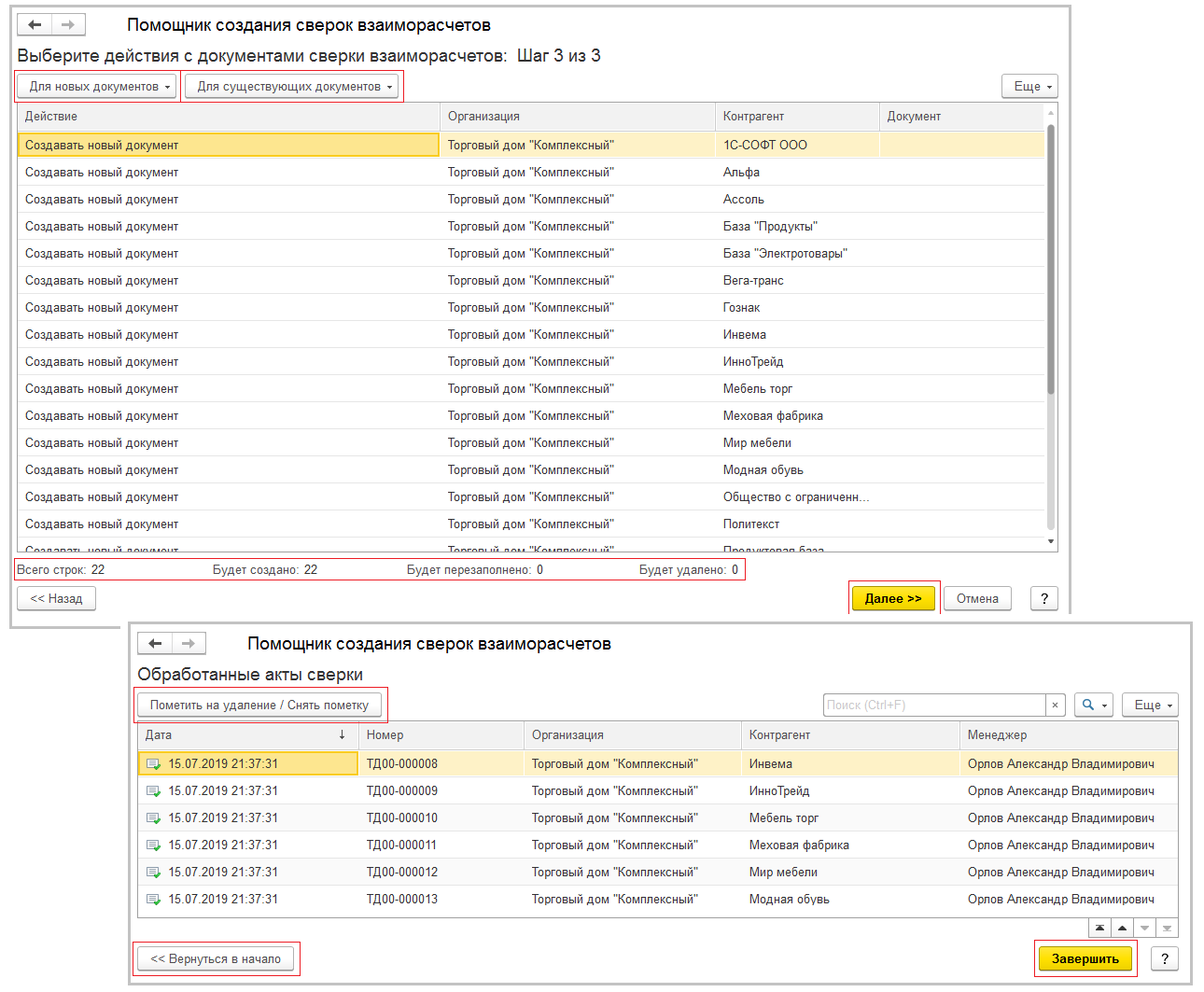Image resolution: width=1204 pixels, height=992 pixels.
Task: Cancel the wizard with "Отмена"
Action: [977, 599]
